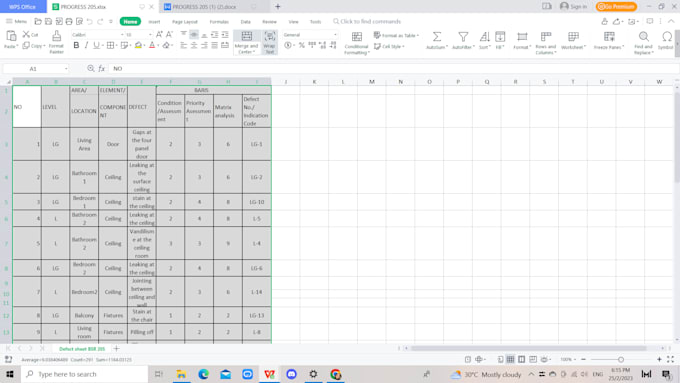Click the Undo arrow
Screen dimensions: 680x383
(x=90, y=21)
